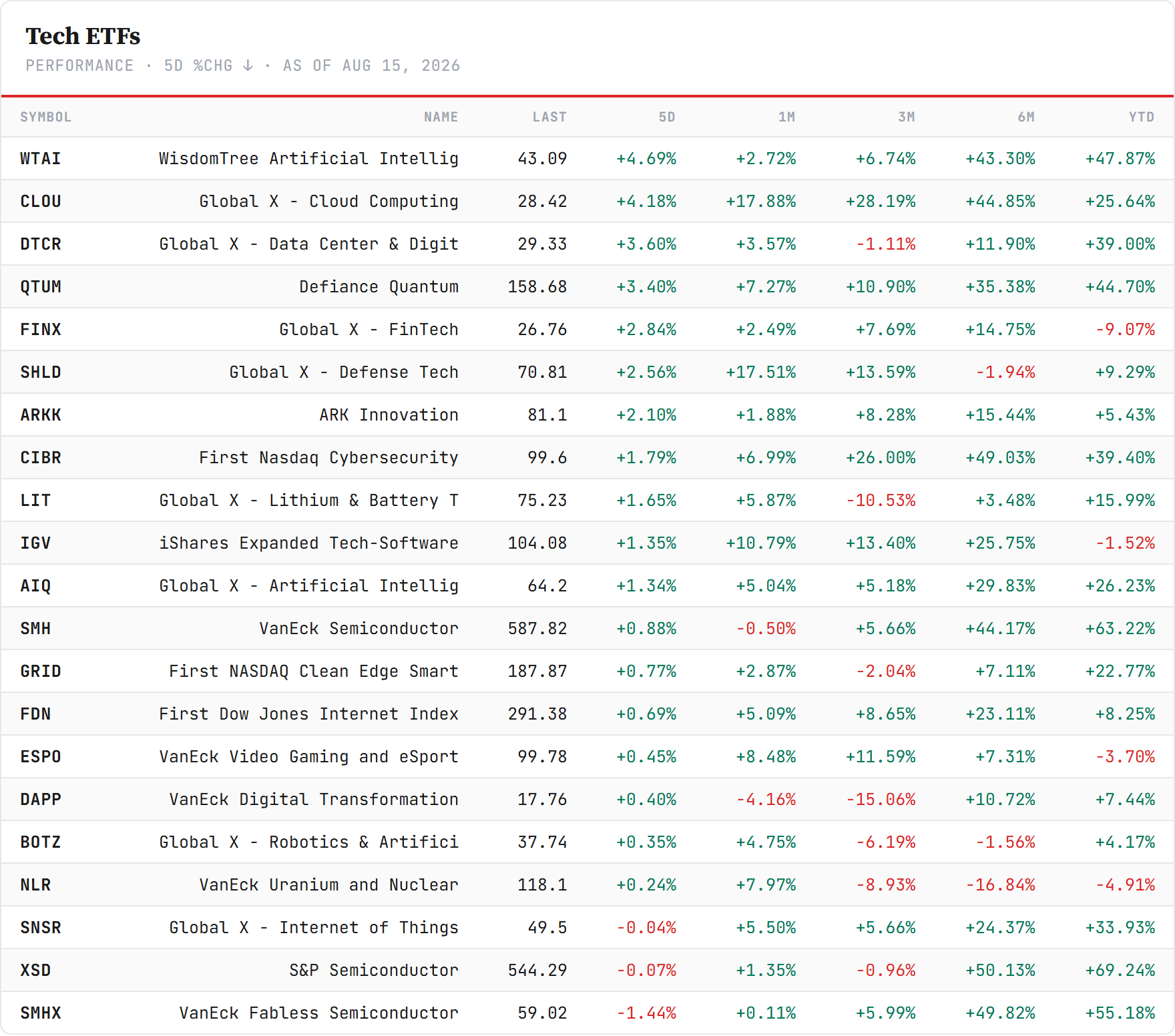Sort by the NAME column header
The height and width of the screenshot is (1036, 1175).
(x=441, y=117)
